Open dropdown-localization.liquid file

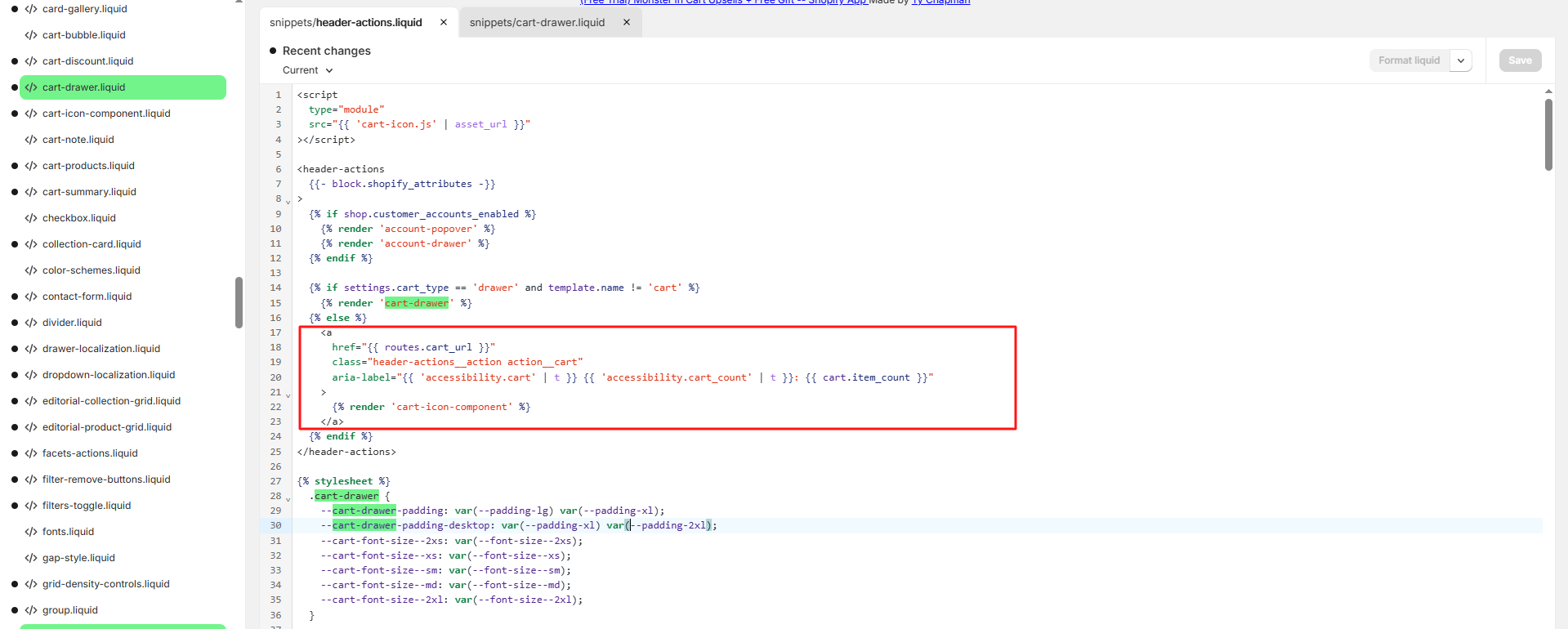tap(109, 375)
